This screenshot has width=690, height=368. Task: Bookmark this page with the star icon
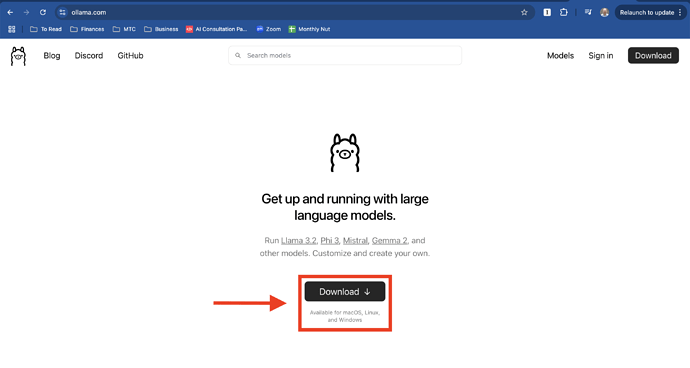point(524,12)
